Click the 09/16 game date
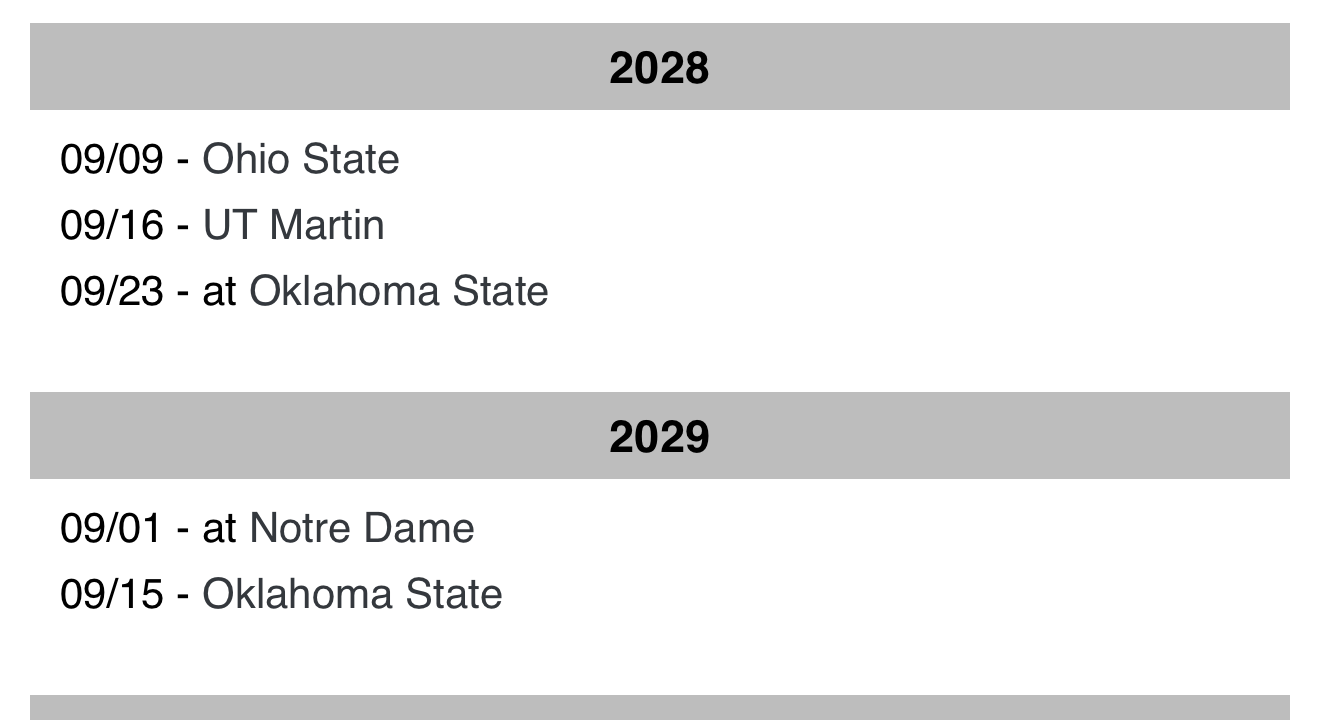 (111, 226)
